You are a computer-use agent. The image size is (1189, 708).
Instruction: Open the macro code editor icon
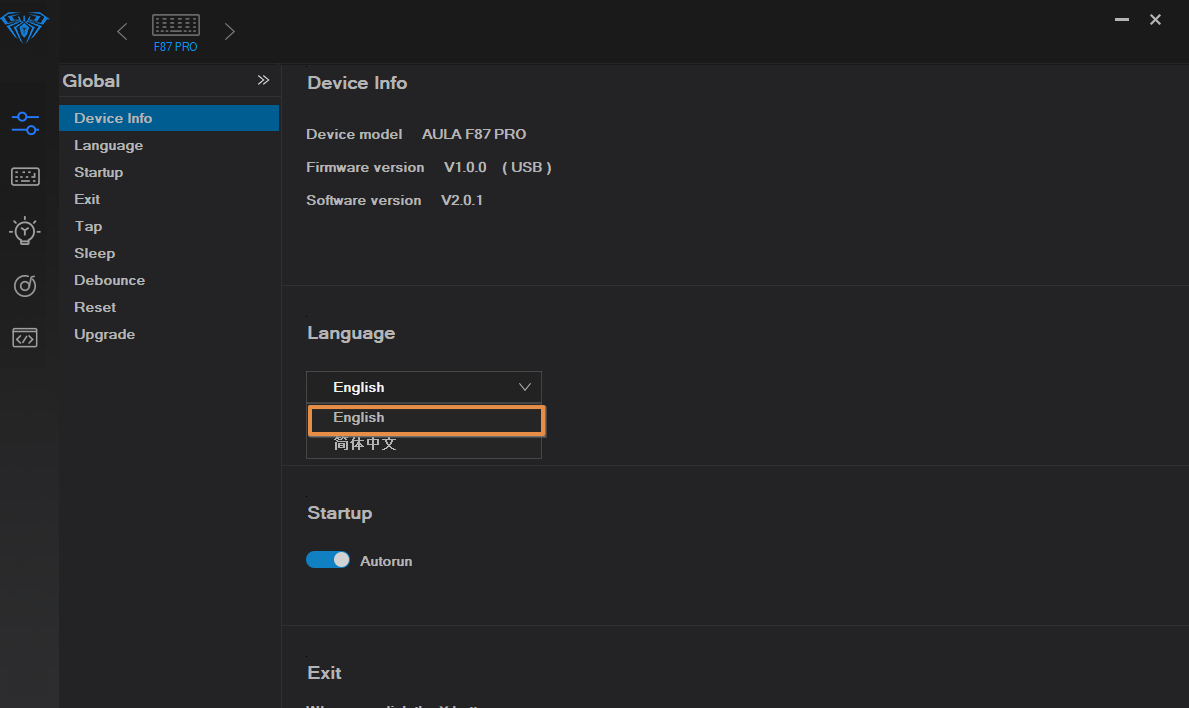click(x=25, y=338)
